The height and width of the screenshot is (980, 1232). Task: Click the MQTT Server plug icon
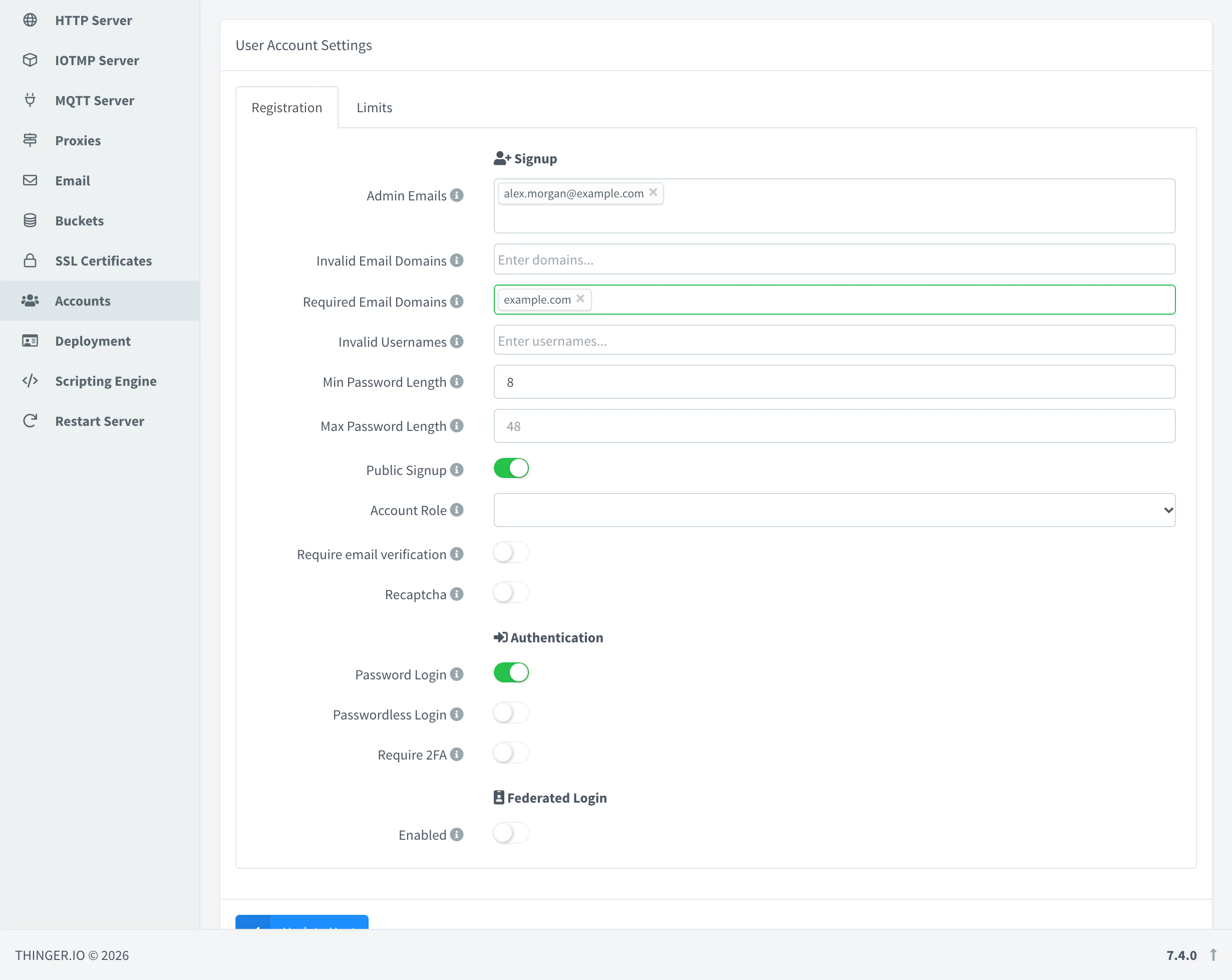click(30, 100)
